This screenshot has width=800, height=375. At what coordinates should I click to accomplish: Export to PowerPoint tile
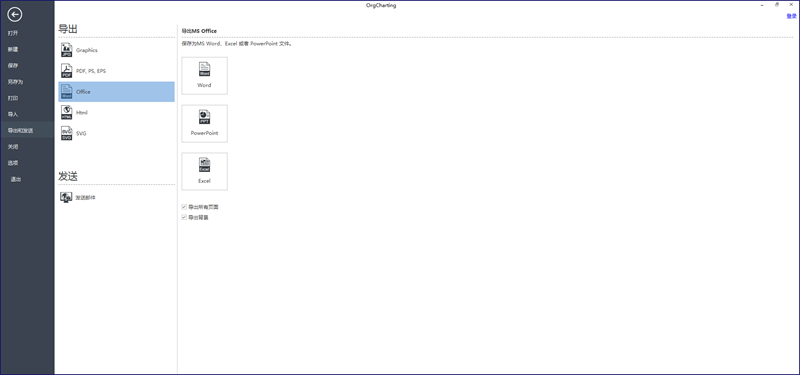tap(205, 123)
